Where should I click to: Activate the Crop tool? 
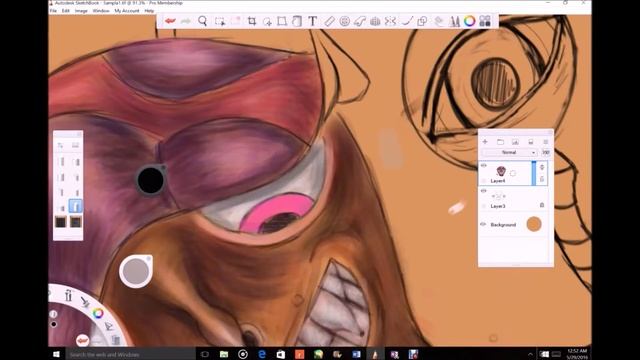252,21
